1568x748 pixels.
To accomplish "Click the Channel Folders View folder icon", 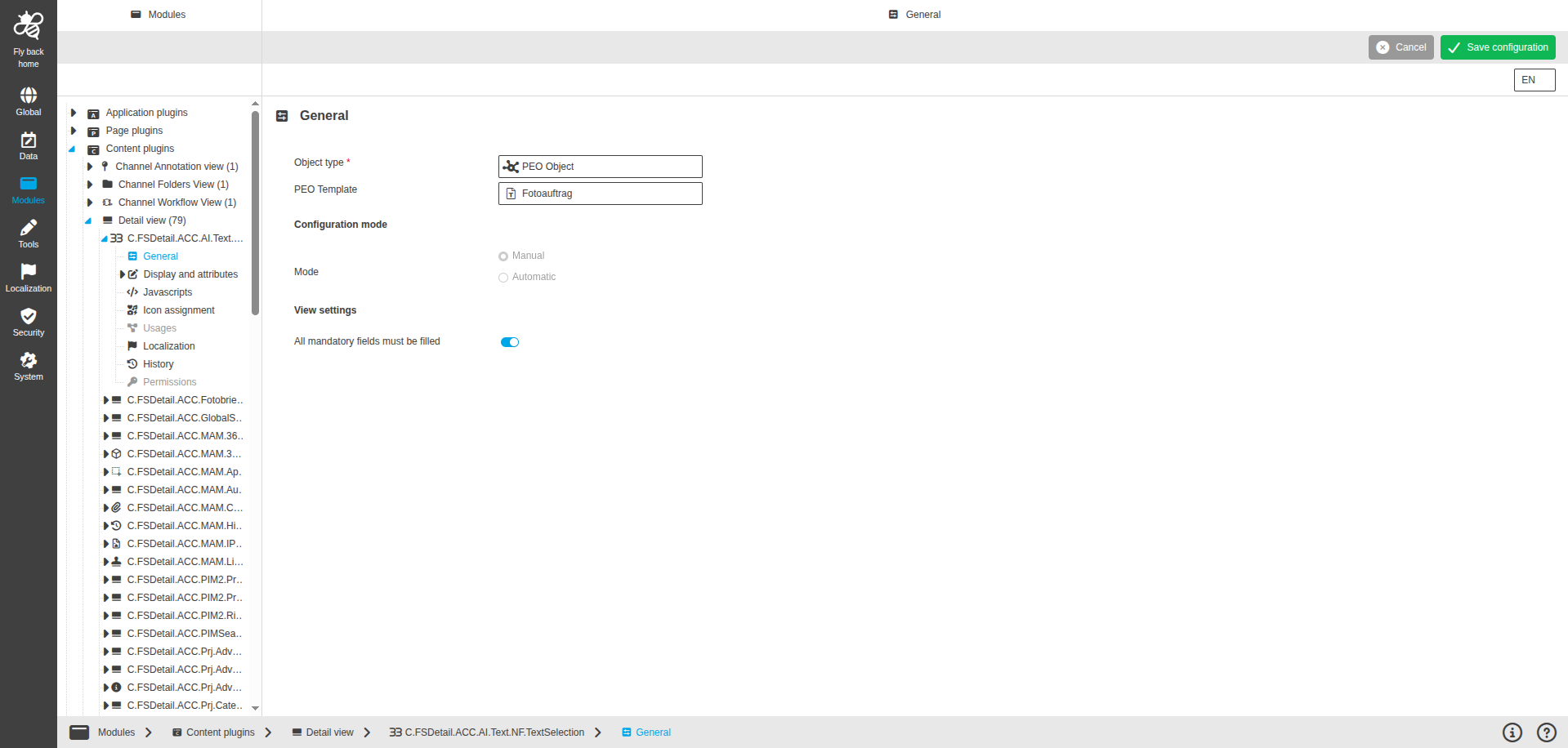I will tap(107, 185).
